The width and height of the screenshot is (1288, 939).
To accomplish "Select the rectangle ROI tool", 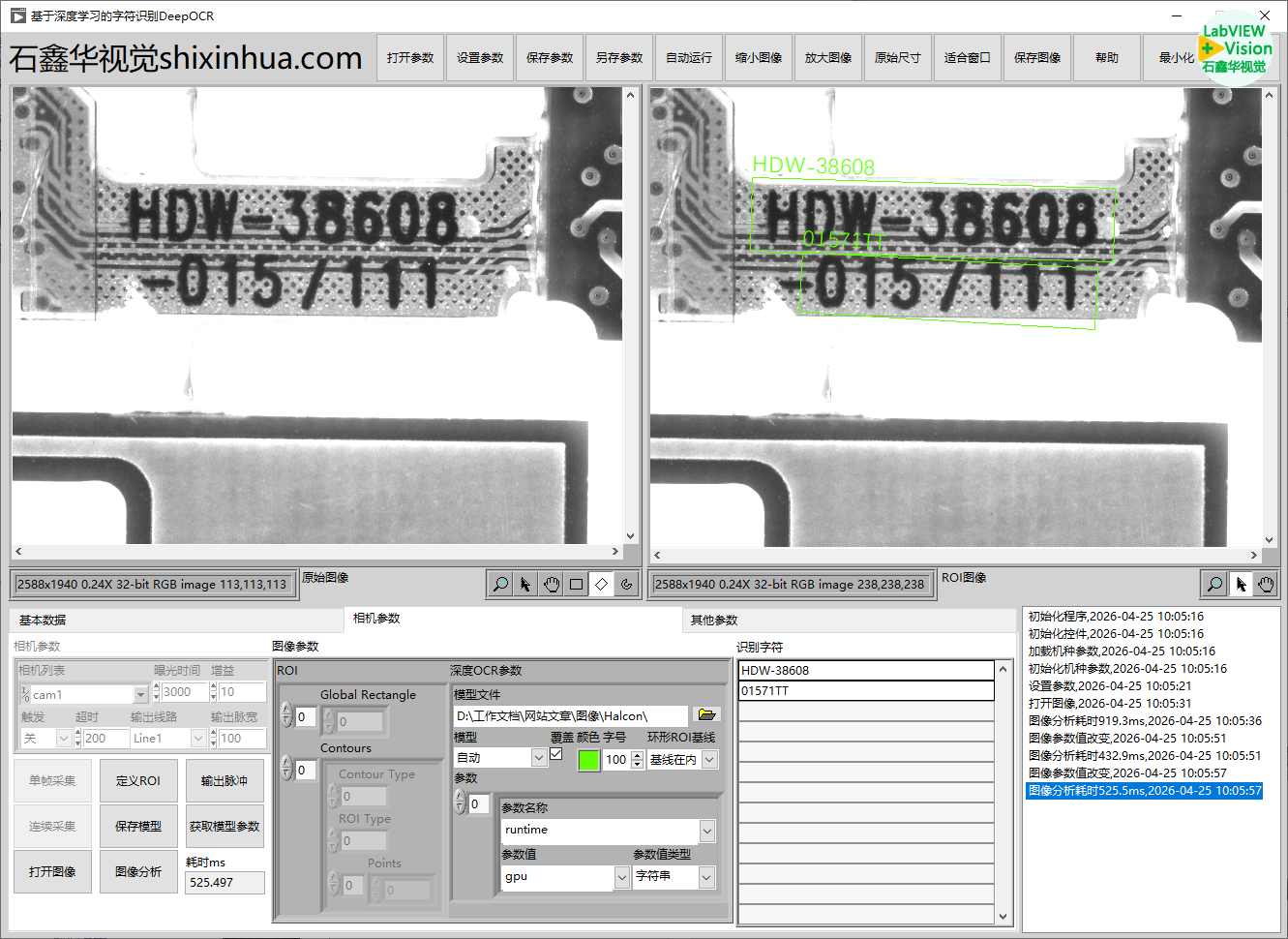I will coord(576,585).
